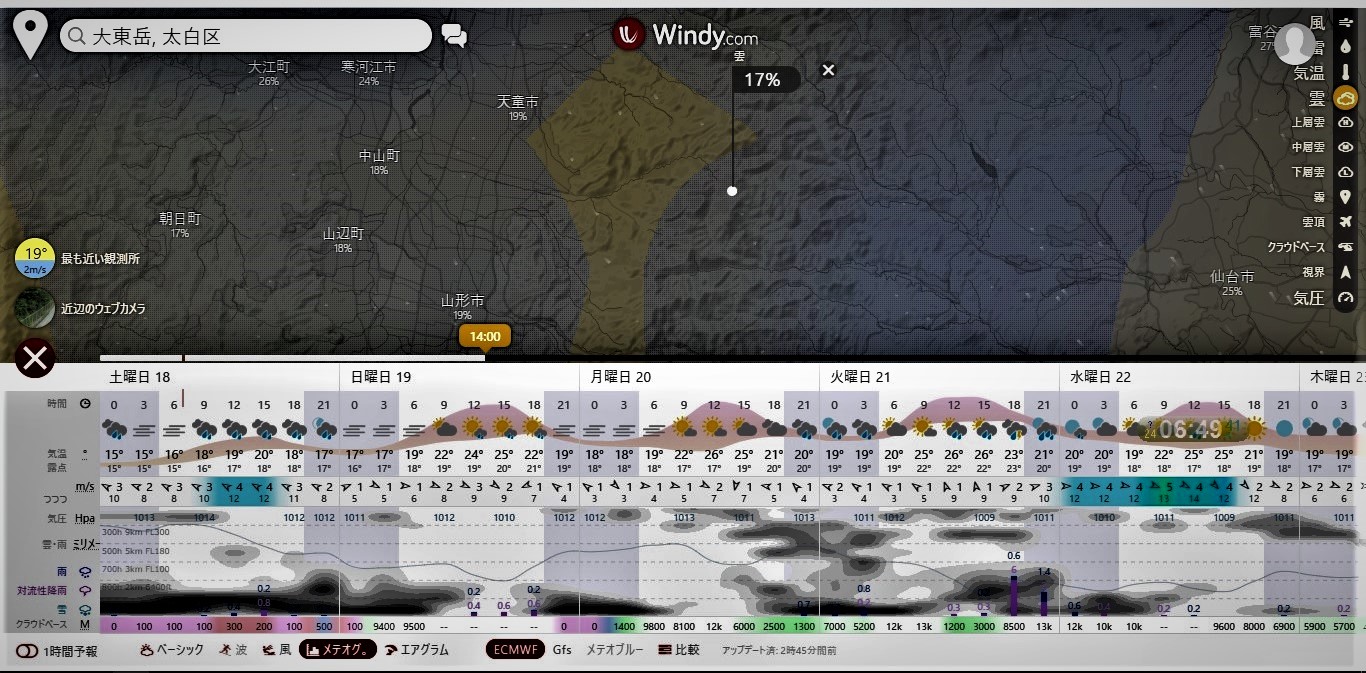Switch forecast model to Gfs

(562, 649)
